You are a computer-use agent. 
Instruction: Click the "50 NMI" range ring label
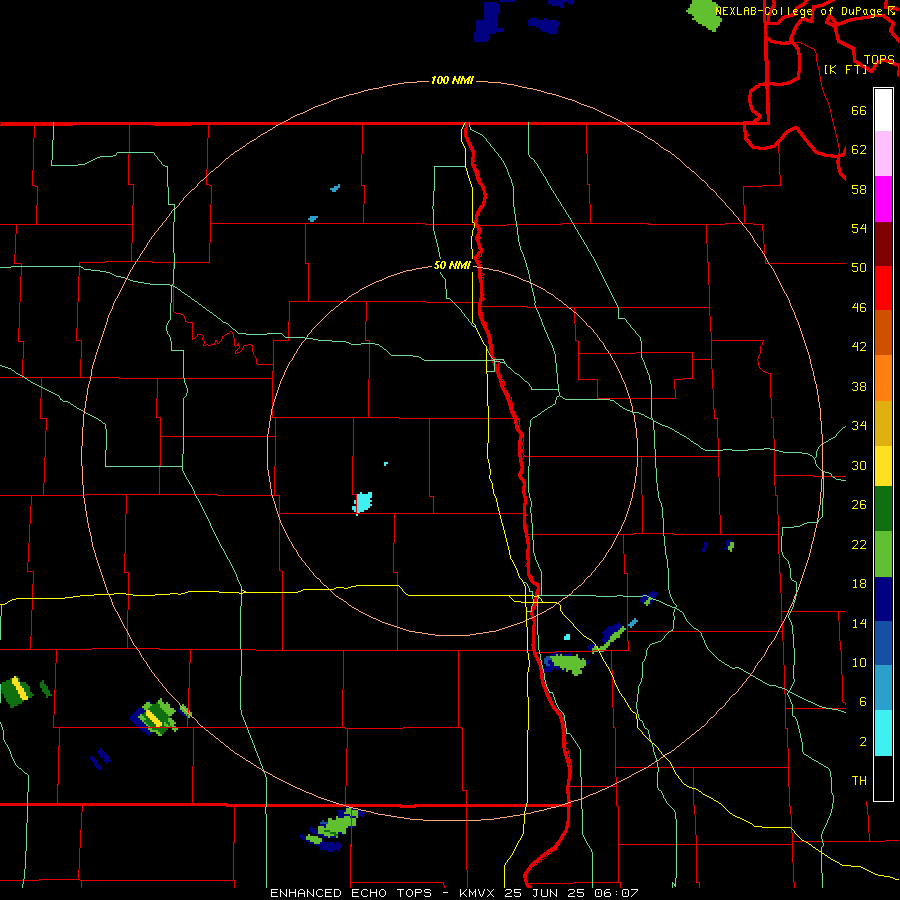pos(452,265)
